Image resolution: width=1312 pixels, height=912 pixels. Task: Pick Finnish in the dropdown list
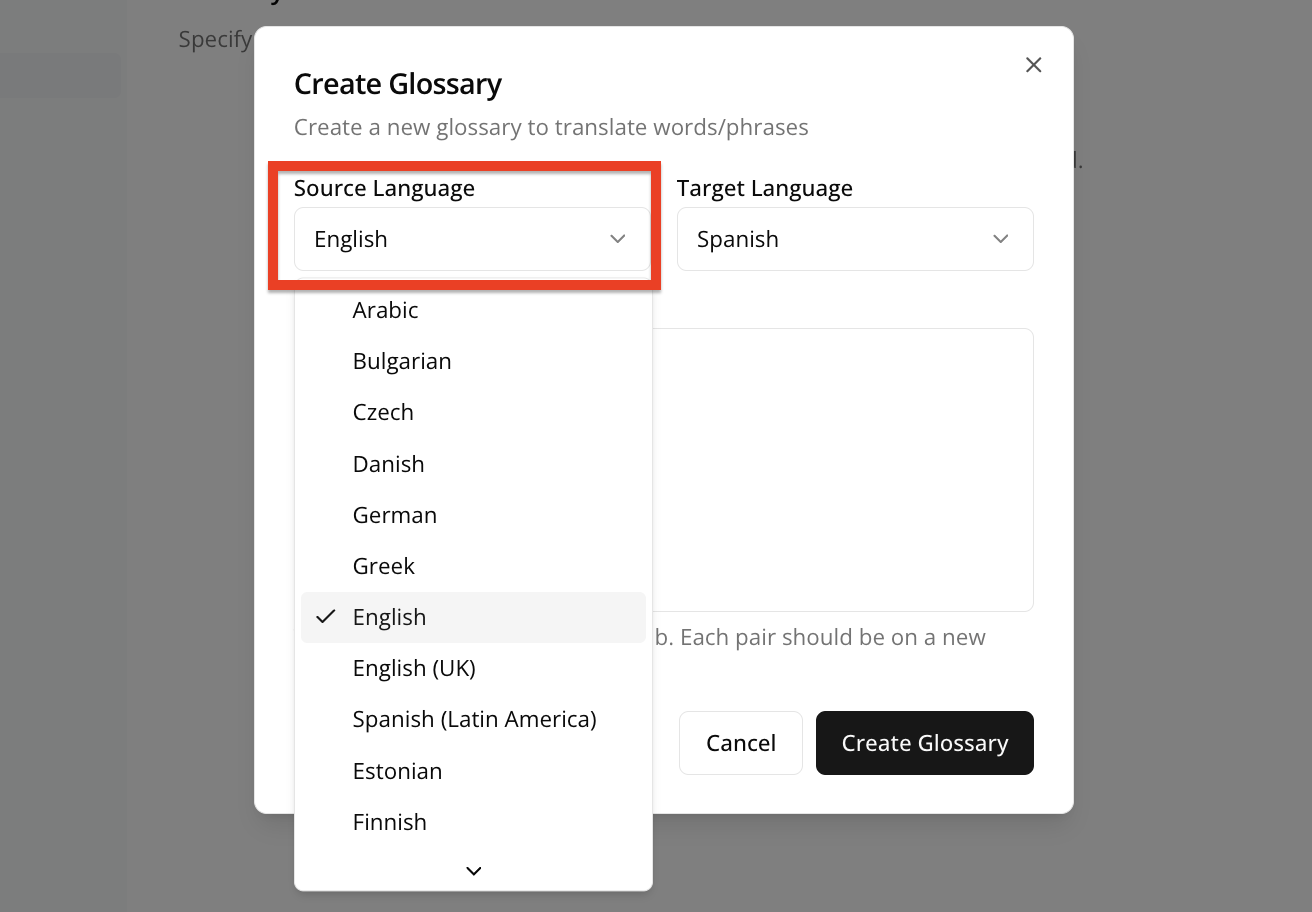(x=389, y=822)
